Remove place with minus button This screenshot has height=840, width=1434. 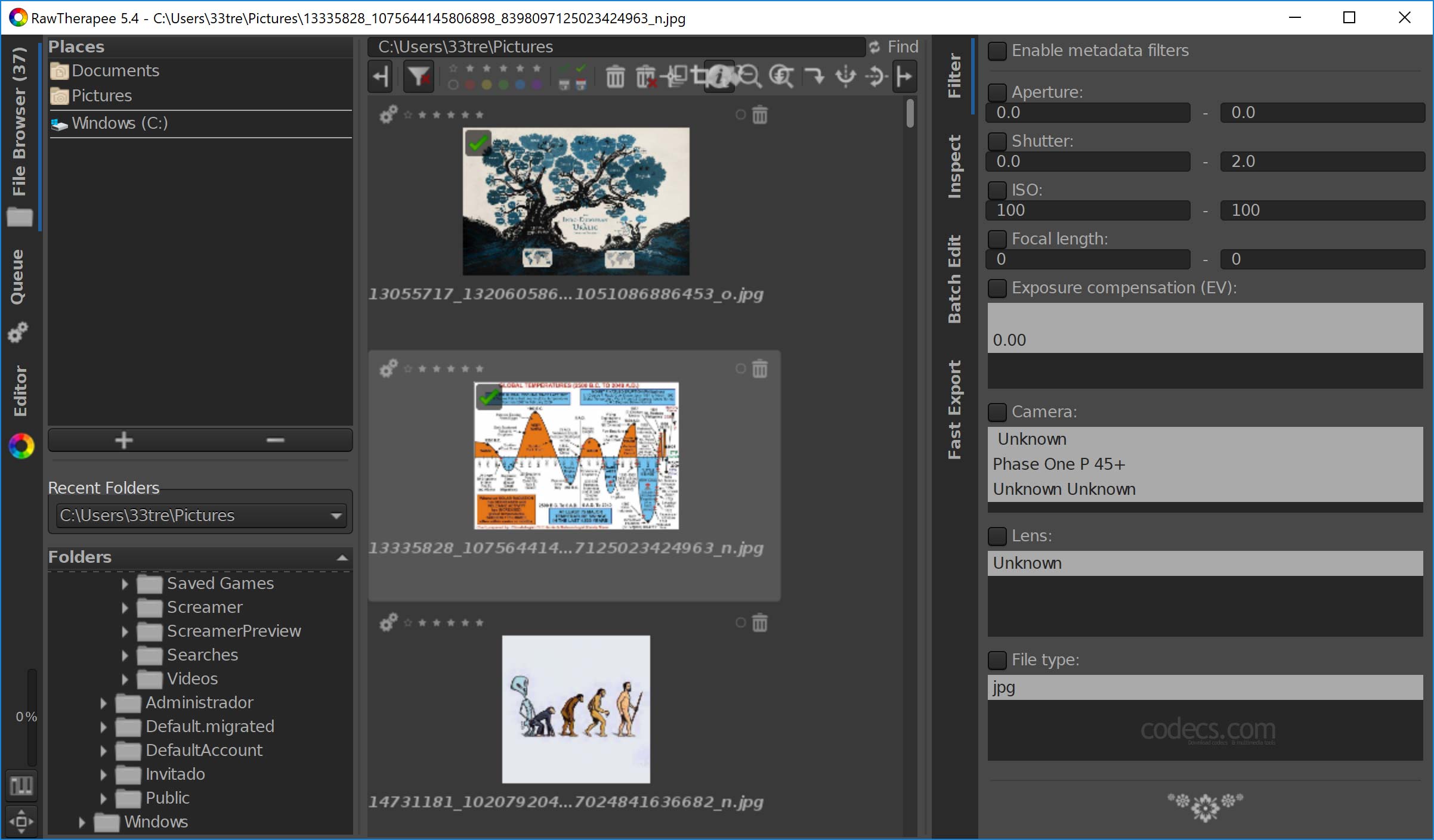pos(275,440)
